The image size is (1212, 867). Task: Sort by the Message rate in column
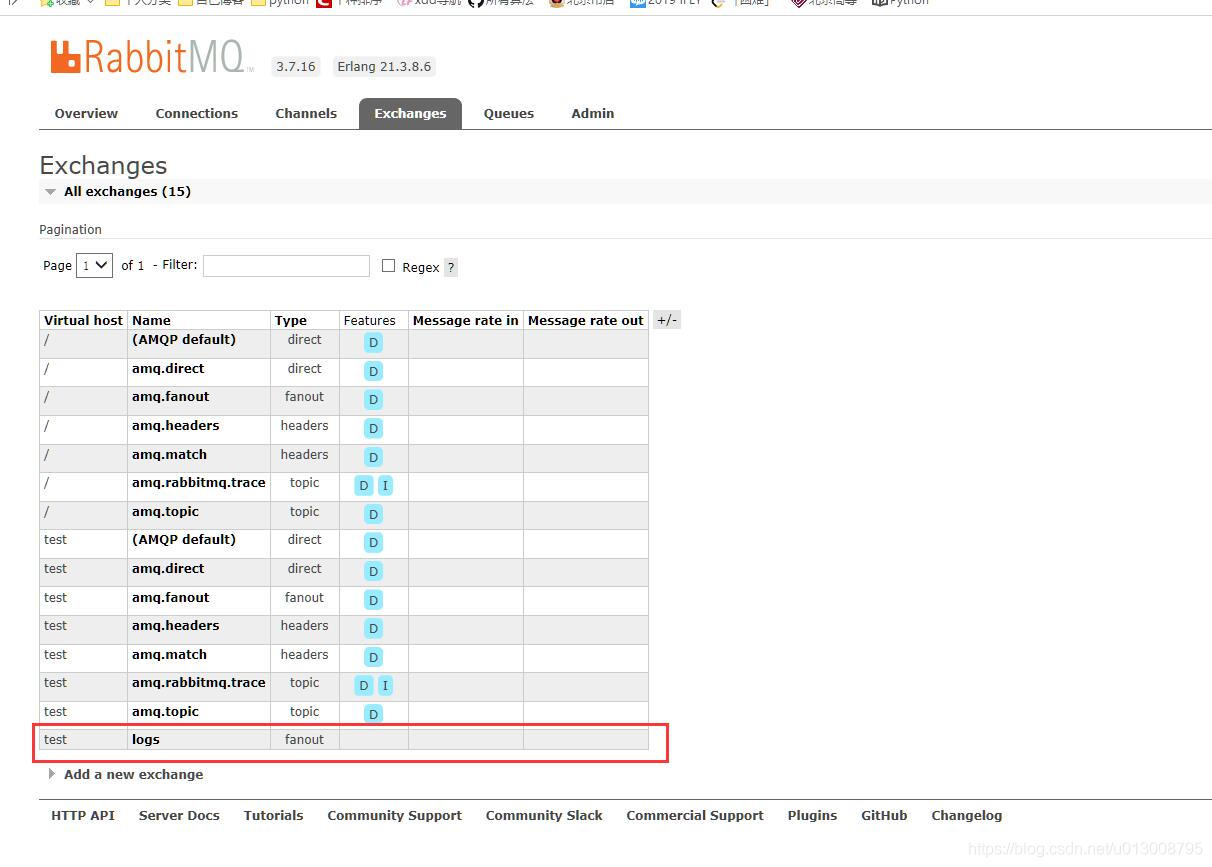pos(466,320)
